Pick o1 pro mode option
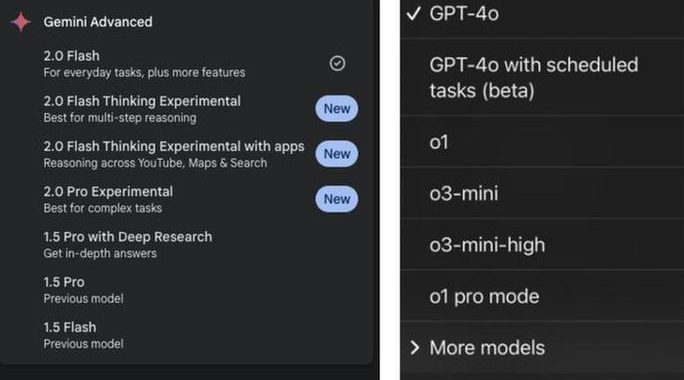 pyautogui.click(x=542, y=296)
